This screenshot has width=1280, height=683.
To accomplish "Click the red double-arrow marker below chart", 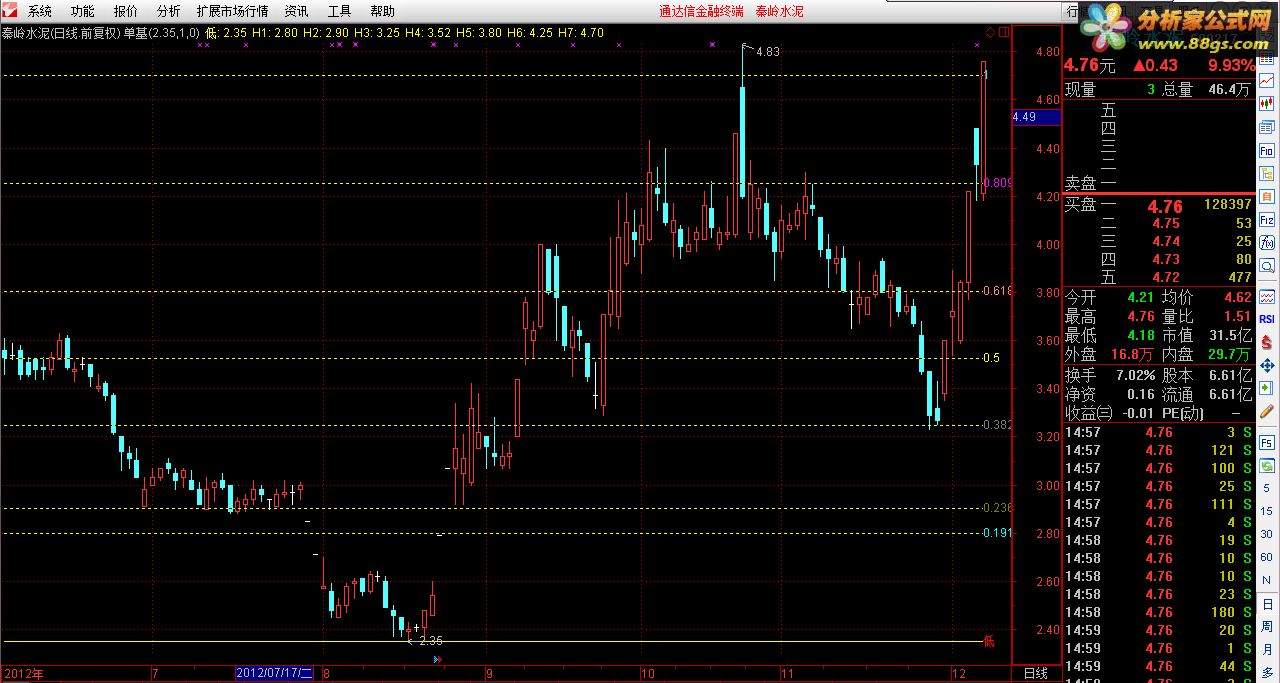I will coord(436,660).
